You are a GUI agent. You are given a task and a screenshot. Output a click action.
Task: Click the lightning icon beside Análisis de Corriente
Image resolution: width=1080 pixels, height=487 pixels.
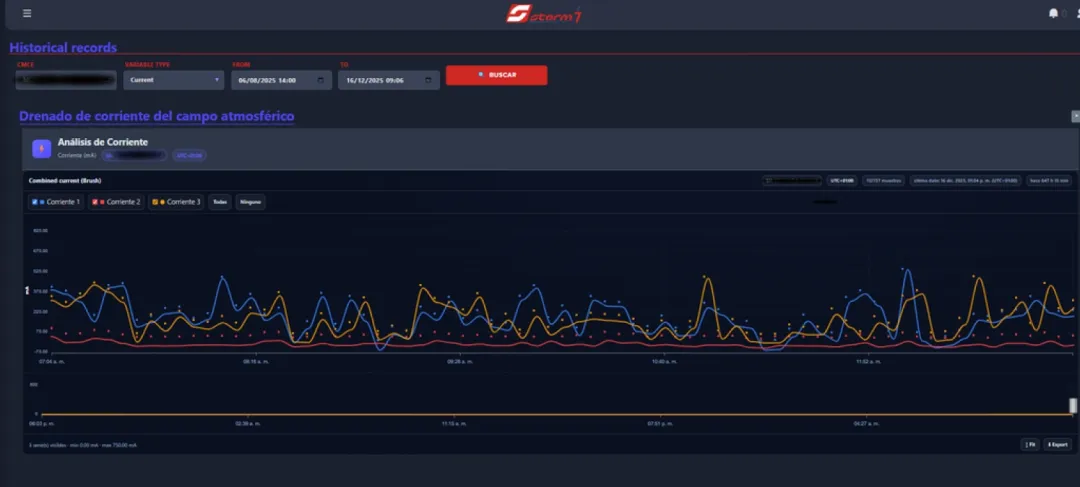click(41, 148)
